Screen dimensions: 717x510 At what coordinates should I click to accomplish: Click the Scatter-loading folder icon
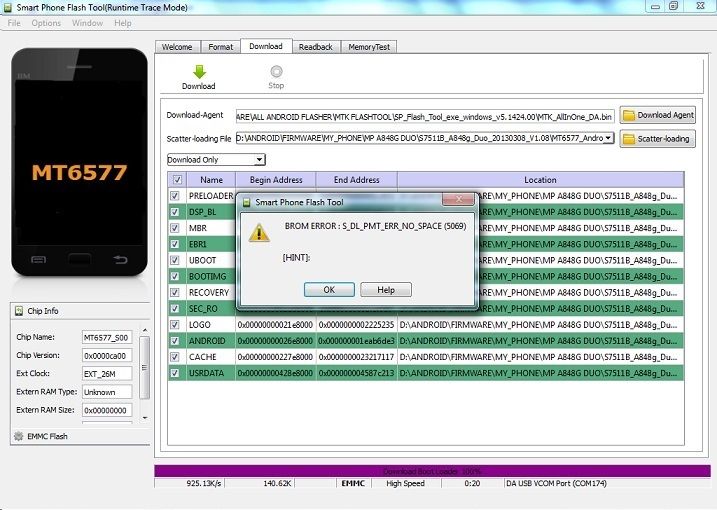[629, 139]
